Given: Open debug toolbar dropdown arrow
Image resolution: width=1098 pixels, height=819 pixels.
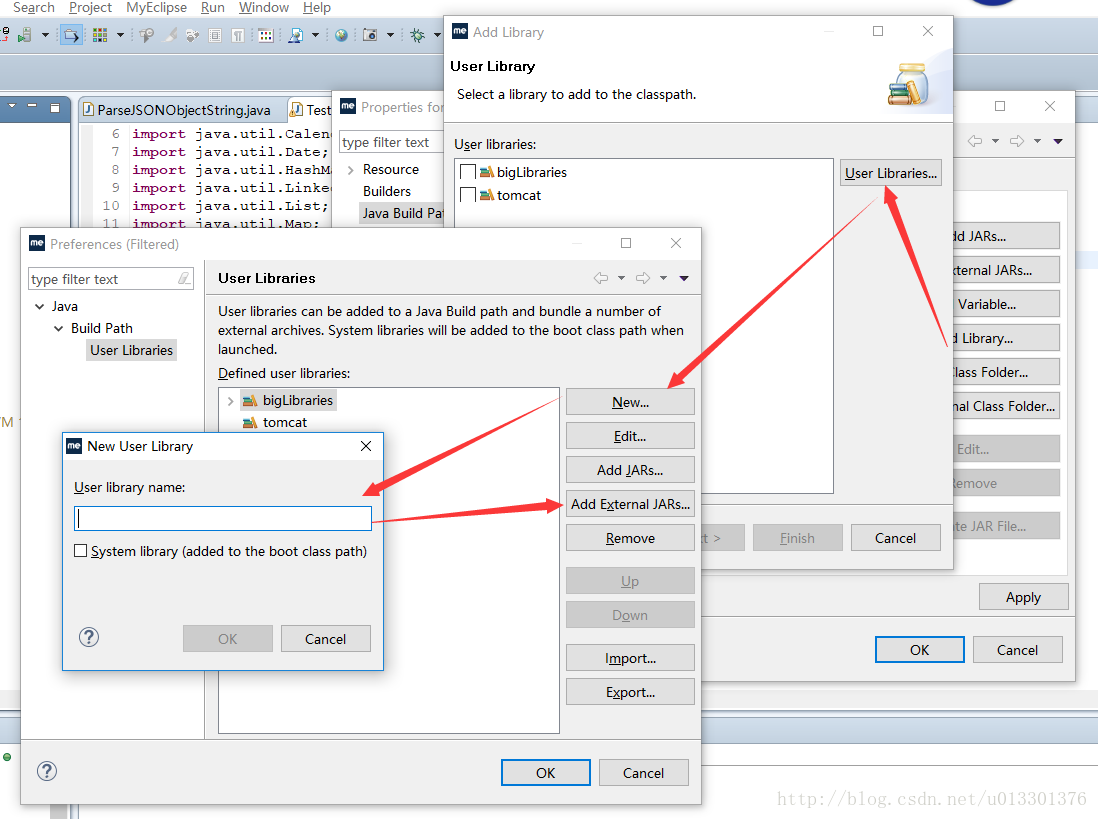Looking at the screenshot, I should pyautogui.click(x=437, y=35).
